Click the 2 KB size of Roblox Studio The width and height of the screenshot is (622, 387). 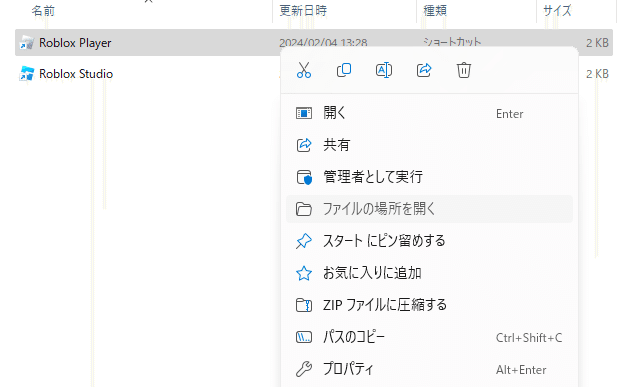(x=597, y=74)
